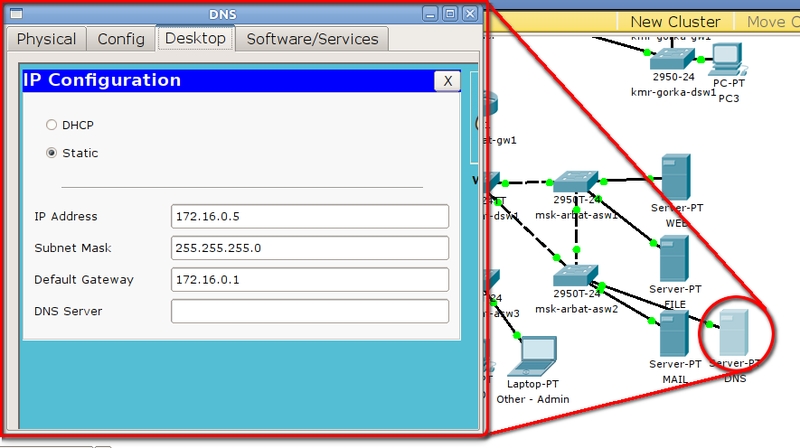
Task: Select the WEB server icon
Action: 675,180
